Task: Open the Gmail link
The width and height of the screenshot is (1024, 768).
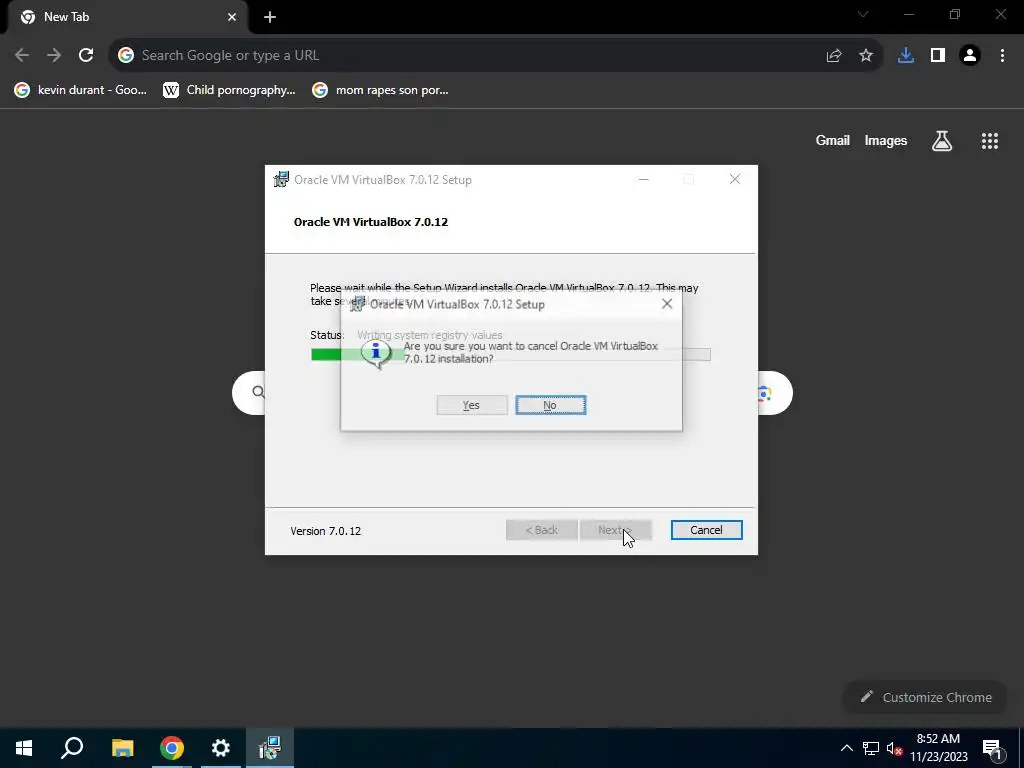Action: click(x=833, y=140)
